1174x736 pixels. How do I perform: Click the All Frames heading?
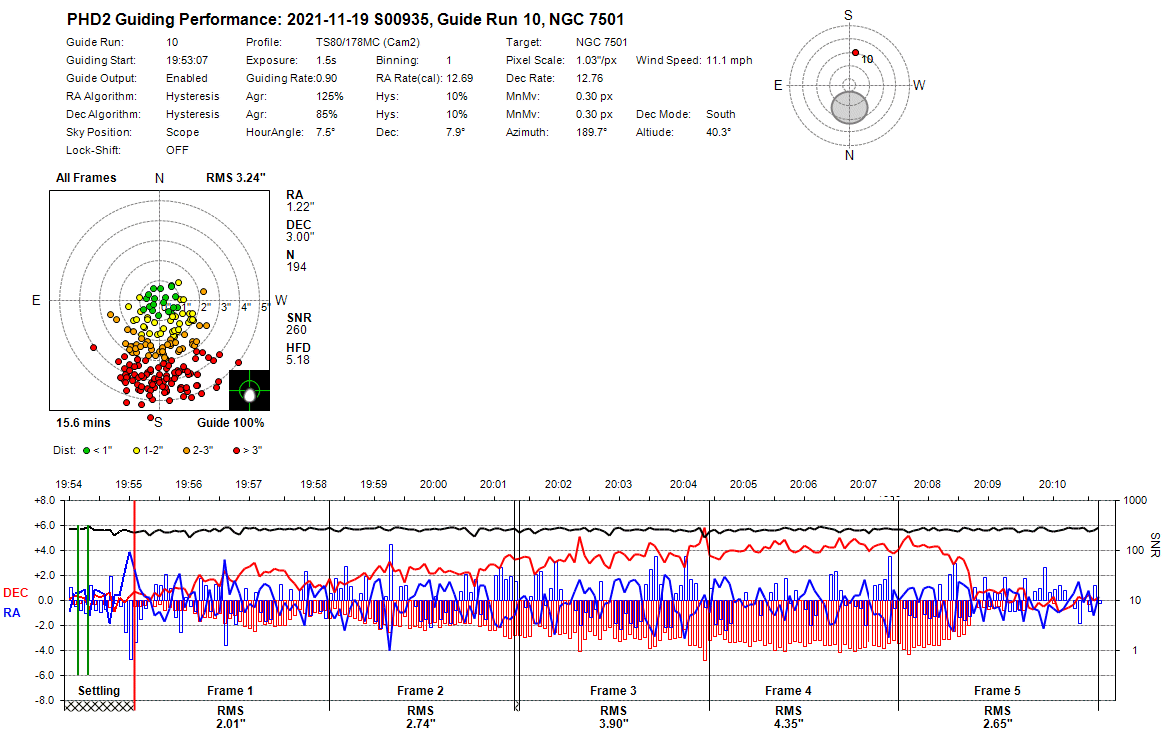86,177
